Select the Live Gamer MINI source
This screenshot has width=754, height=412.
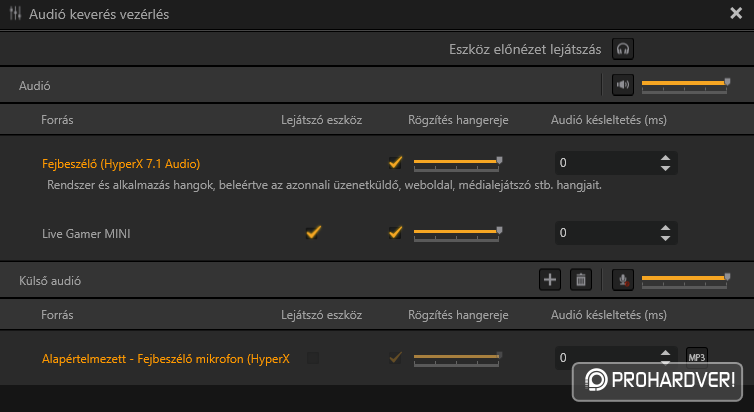(86, 234)
